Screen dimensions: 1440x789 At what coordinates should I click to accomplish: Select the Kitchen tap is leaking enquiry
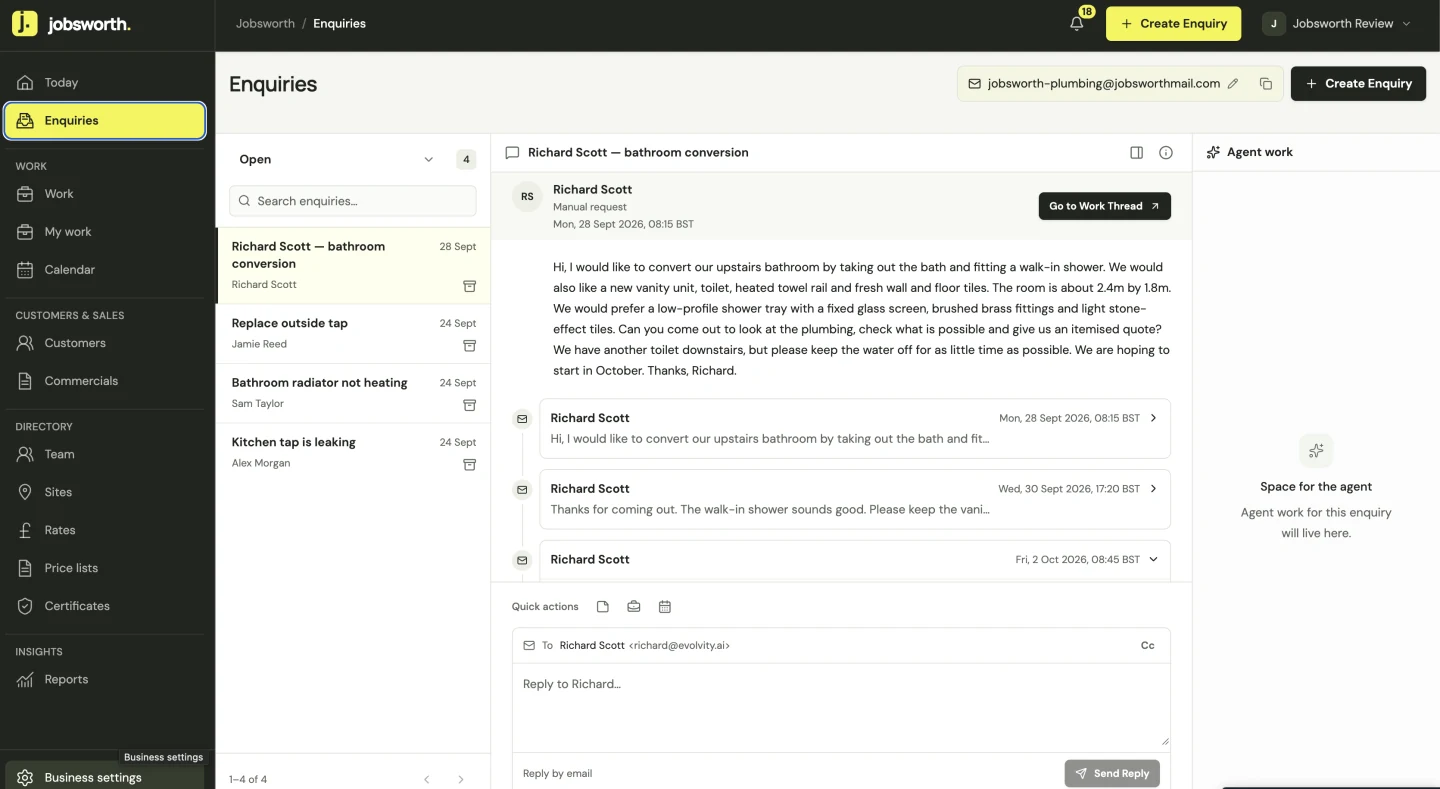pos(353,453)
